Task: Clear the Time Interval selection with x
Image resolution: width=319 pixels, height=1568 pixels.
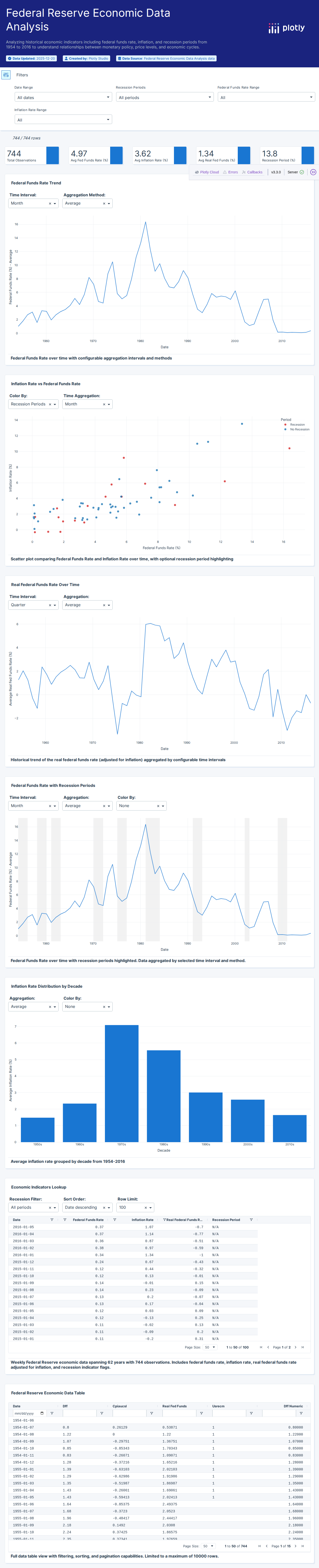Action: [x=50, y=203]
